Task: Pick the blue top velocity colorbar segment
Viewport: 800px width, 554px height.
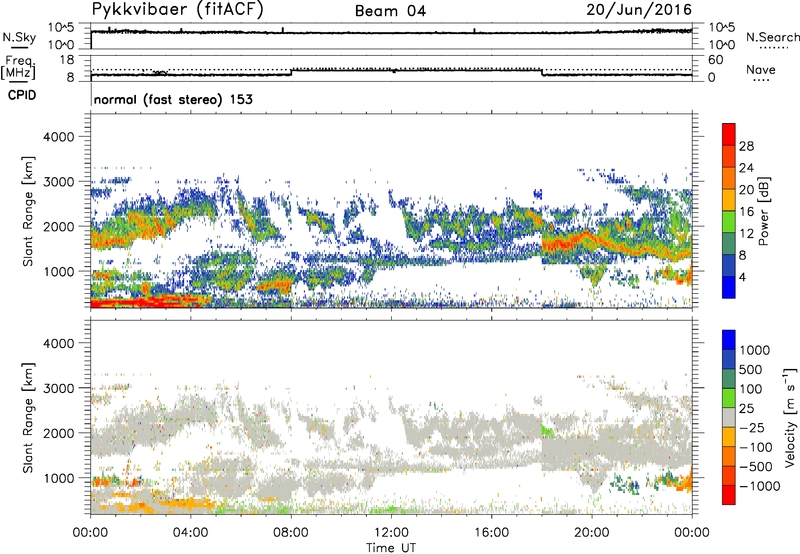Action: tap(729, 339)
